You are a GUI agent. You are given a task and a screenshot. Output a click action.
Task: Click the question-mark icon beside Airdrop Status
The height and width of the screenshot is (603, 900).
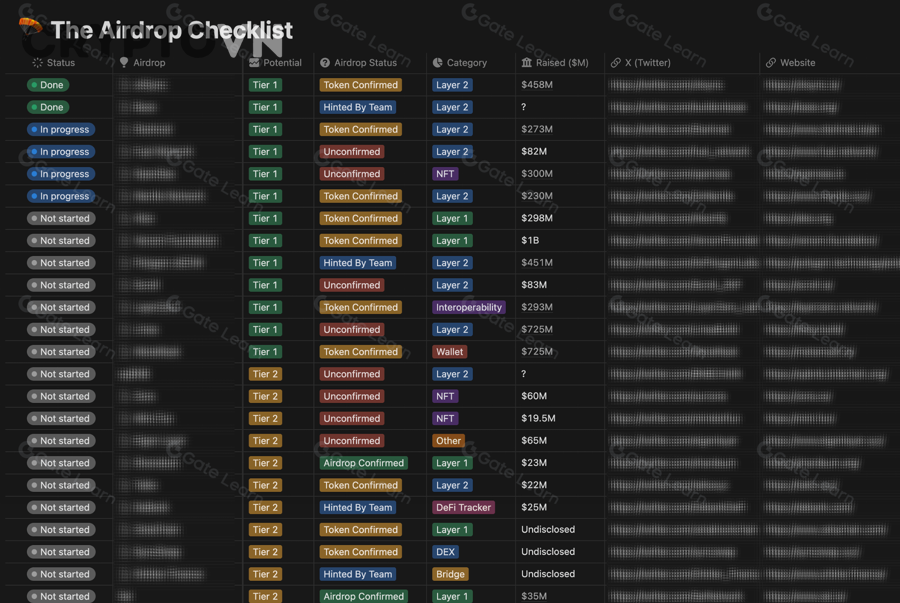(325, 63)
